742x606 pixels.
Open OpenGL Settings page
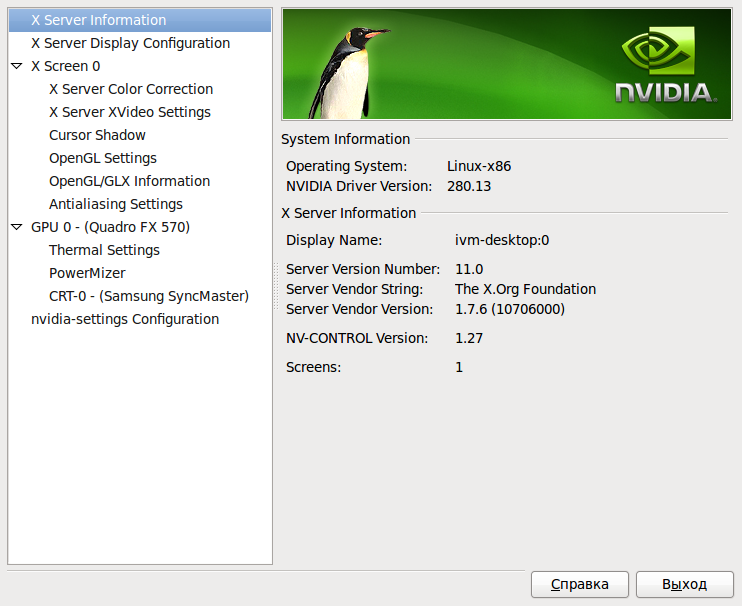[x=102, y=158]
